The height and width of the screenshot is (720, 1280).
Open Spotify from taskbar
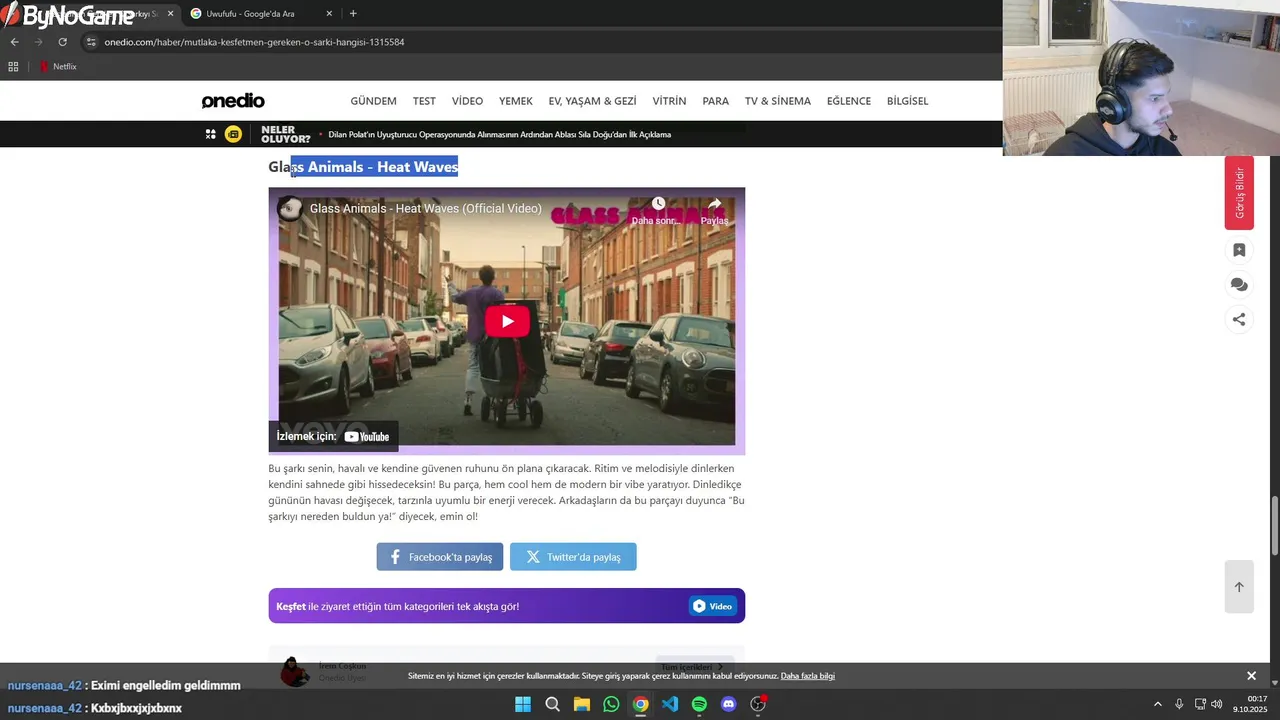coord(699,704)
